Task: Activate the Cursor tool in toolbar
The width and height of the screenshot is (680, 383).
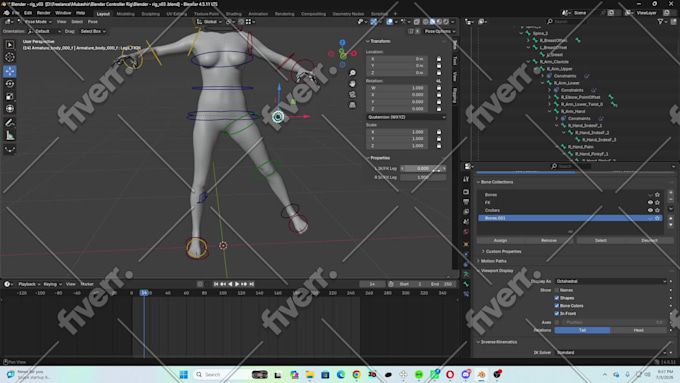Action: (x=10, y=57)
